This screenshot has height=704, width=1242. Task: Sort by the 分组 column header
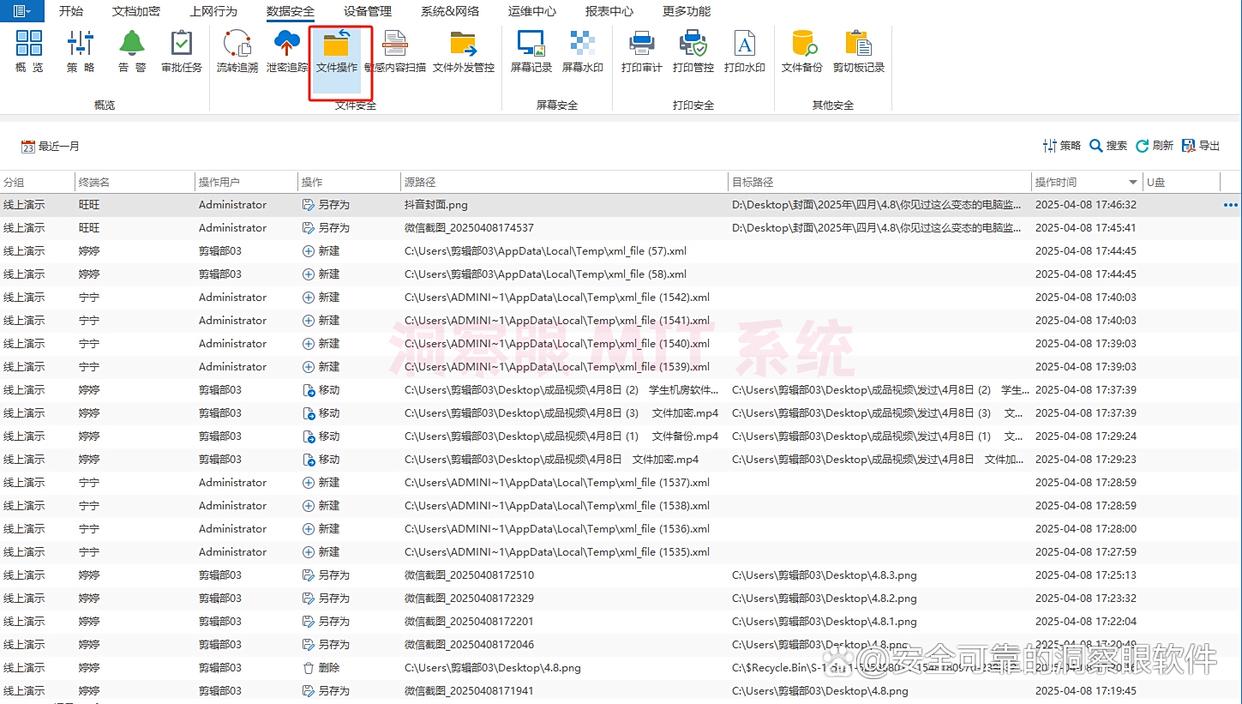(x=37, y=182)
